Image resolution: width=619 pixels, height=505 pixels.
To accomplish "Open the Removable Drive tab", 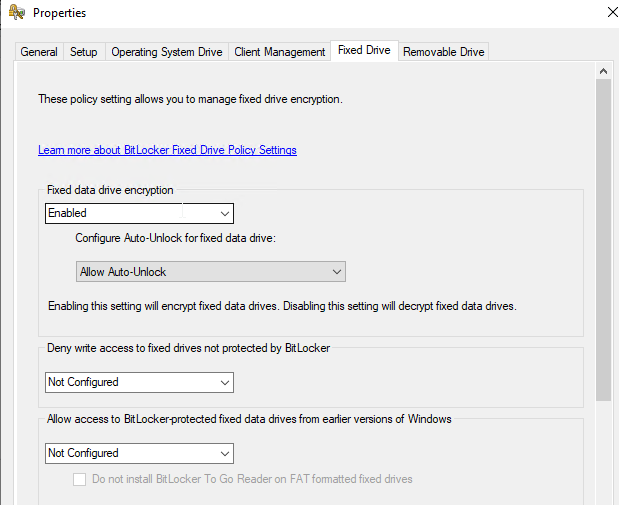I will (x=443, y=52).
